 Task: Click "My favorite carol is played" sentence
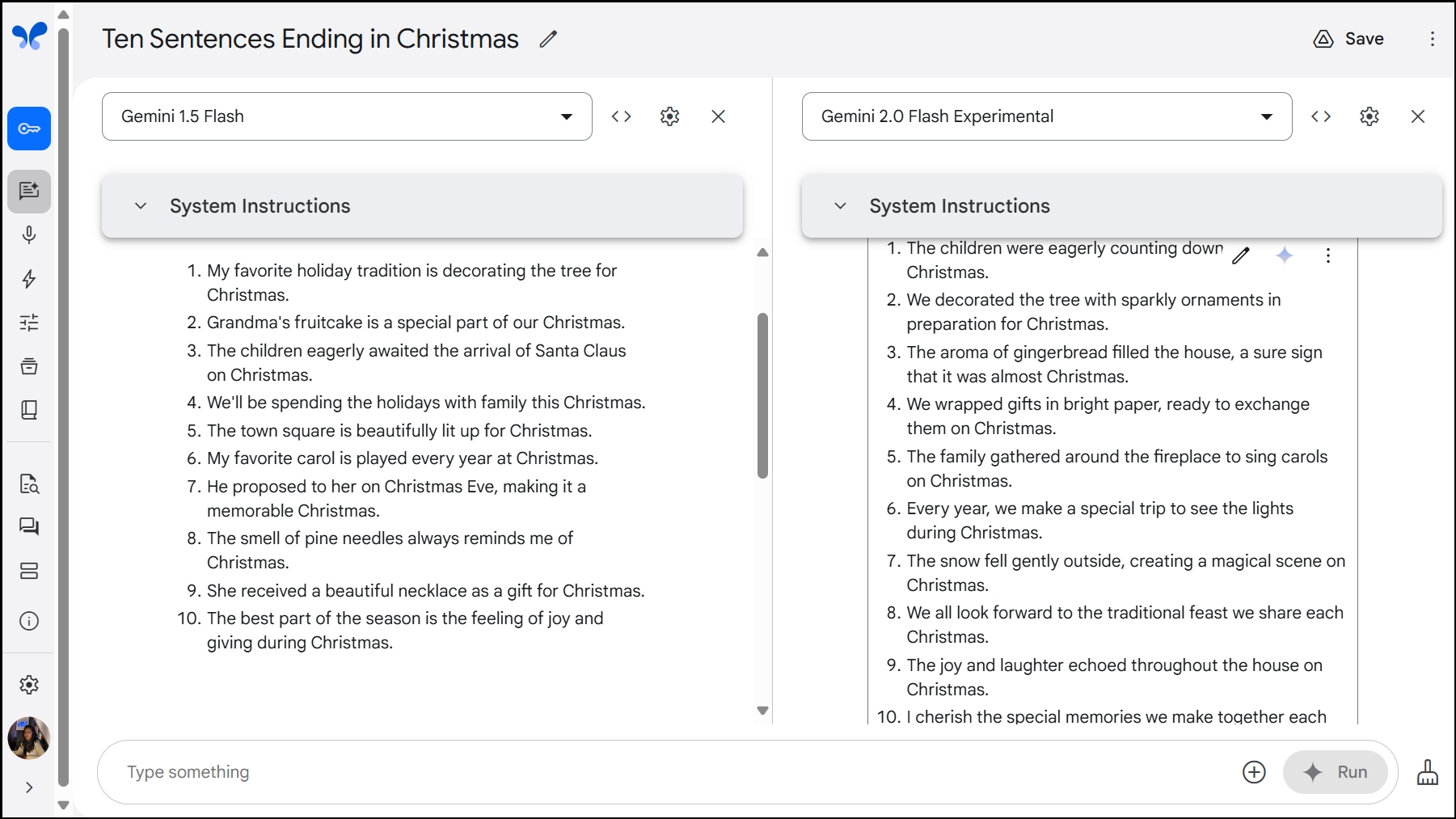(403, 458)
